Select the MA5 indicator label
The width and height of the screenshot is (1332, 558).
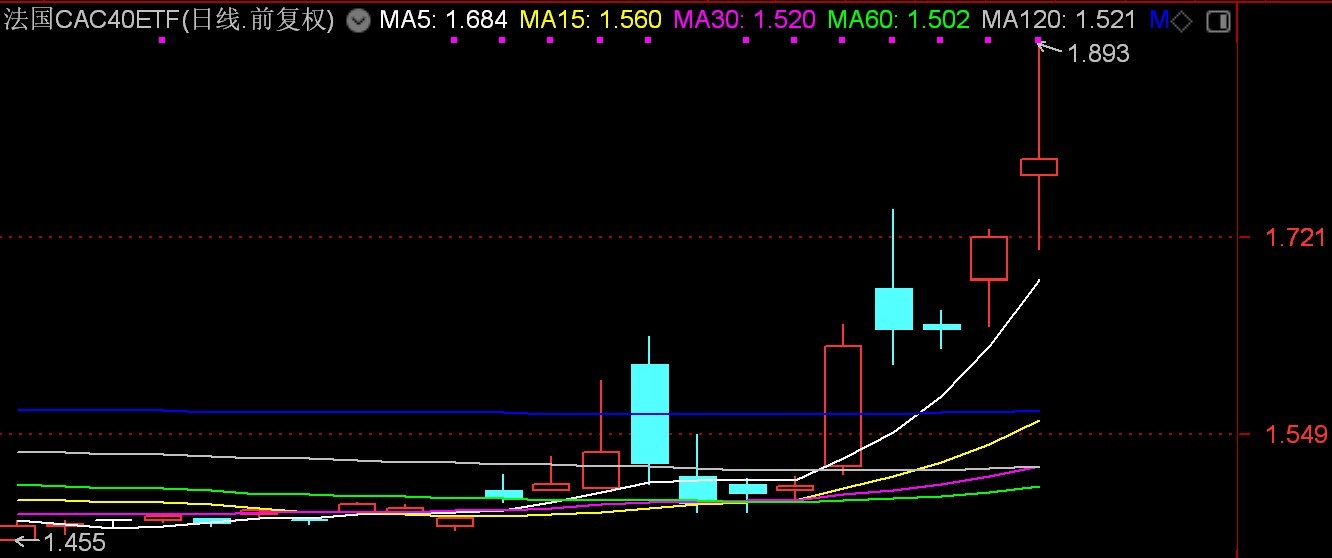443,20
